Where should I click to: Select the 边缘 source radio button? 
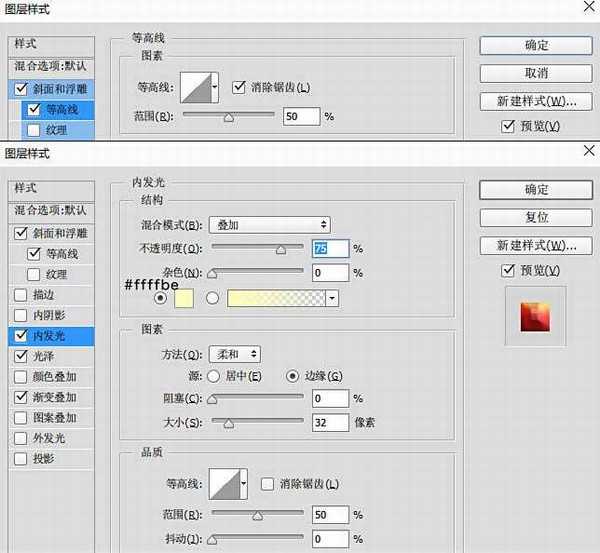click(292, 376)
